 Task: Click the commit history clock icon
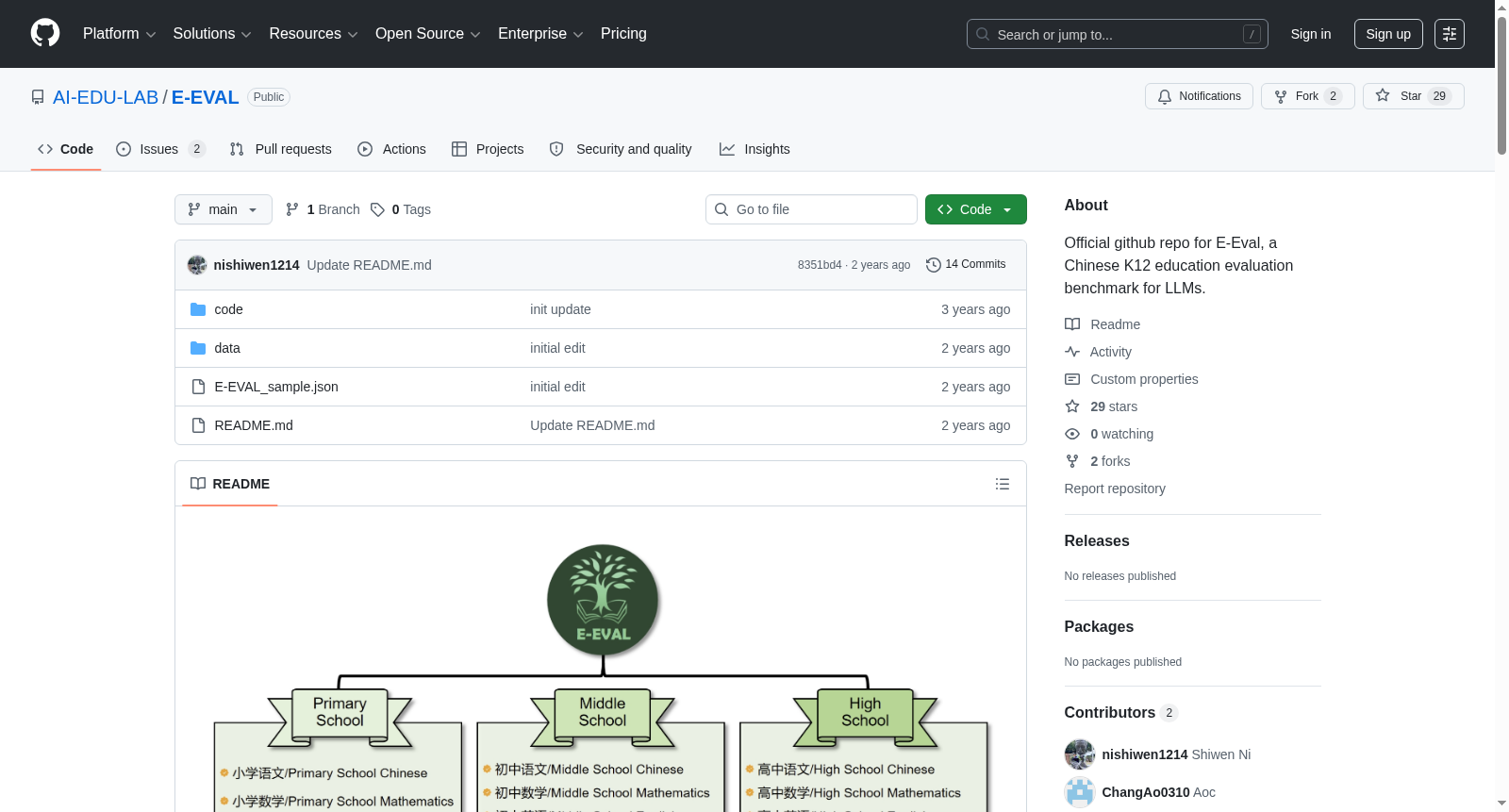934,265
